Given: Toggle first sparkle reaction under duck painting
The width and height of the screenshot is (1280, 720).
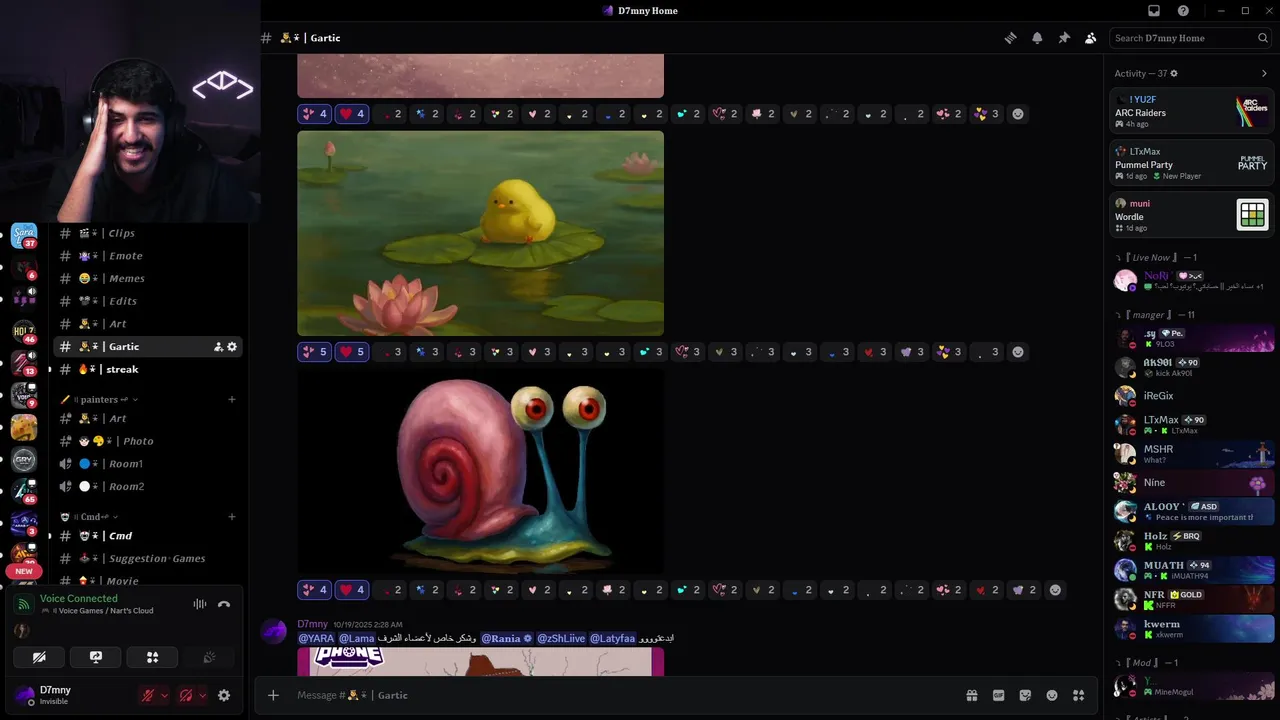Looking at the screenshot, I should click(314, 352).
